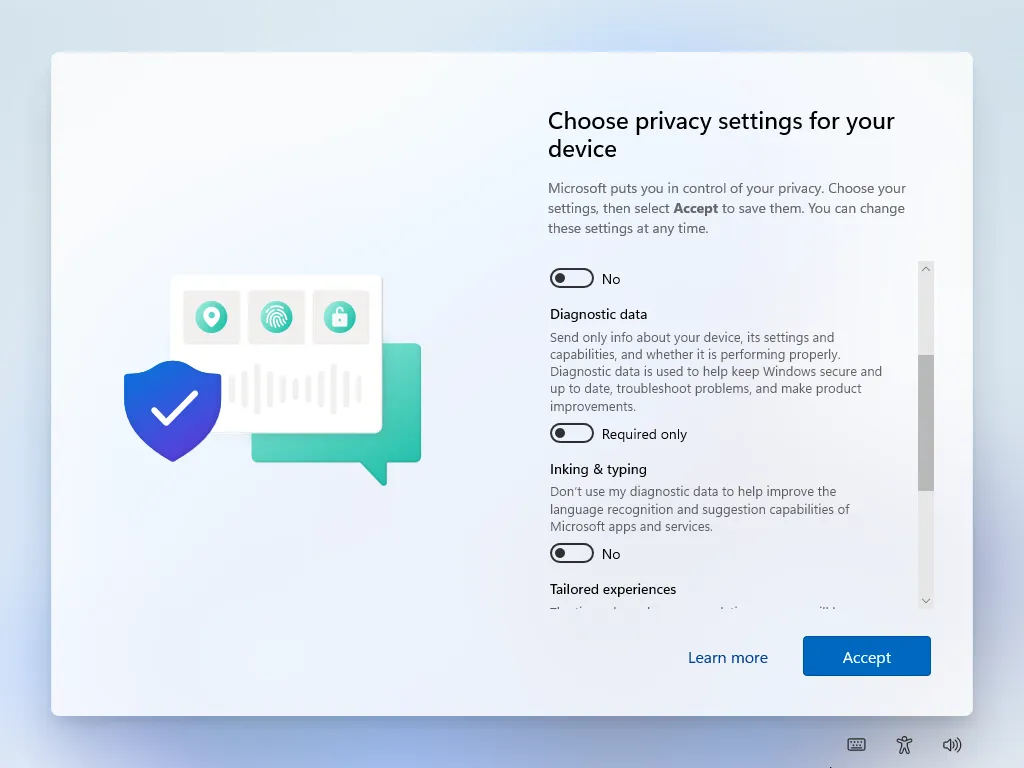Open the Learn more link
The image size is (1024, 768).
728,657
